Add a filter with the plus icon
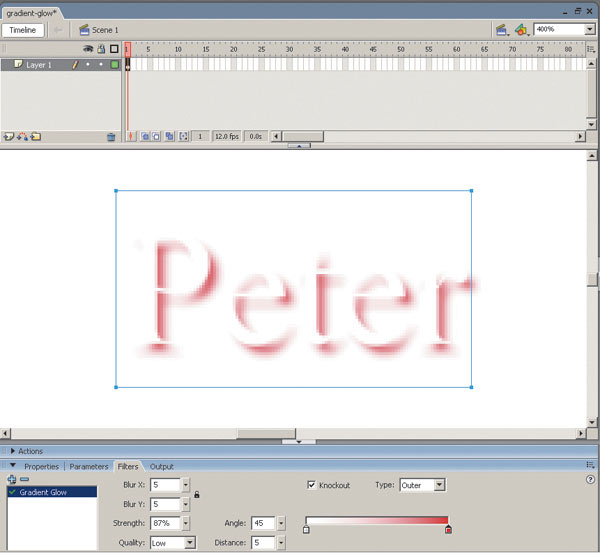Viewport: 600px width, 553px height. coord(12,480)
